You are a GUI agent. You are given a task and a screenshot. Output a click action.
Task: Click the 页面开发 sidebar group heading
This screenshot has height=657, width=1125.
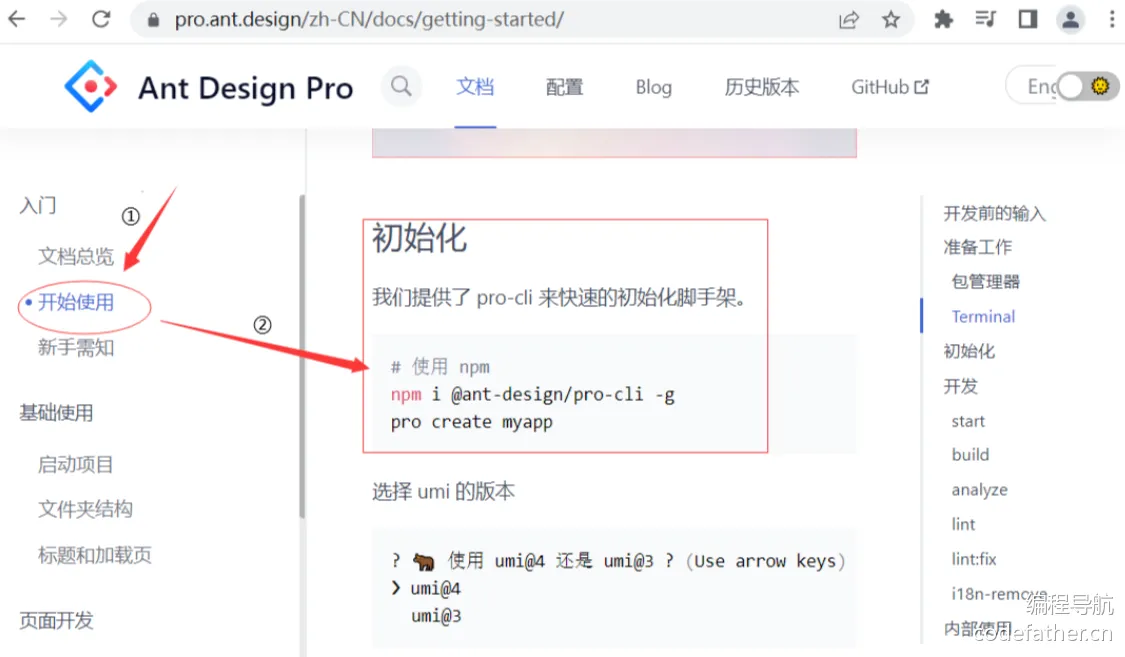tap(56, 620)
